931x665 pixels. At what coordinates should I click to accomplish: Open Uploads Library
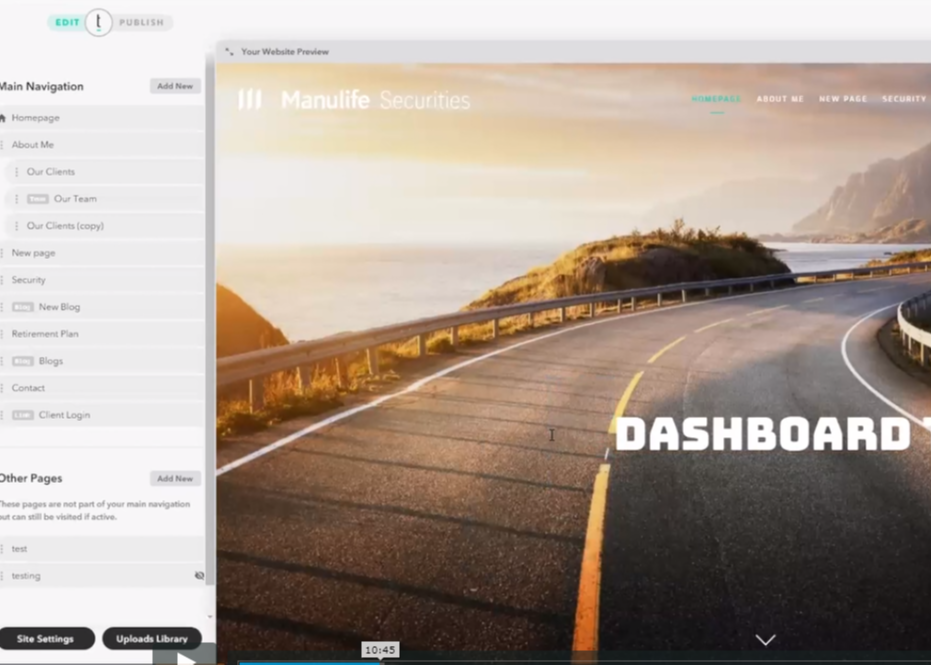coord(152,639)
